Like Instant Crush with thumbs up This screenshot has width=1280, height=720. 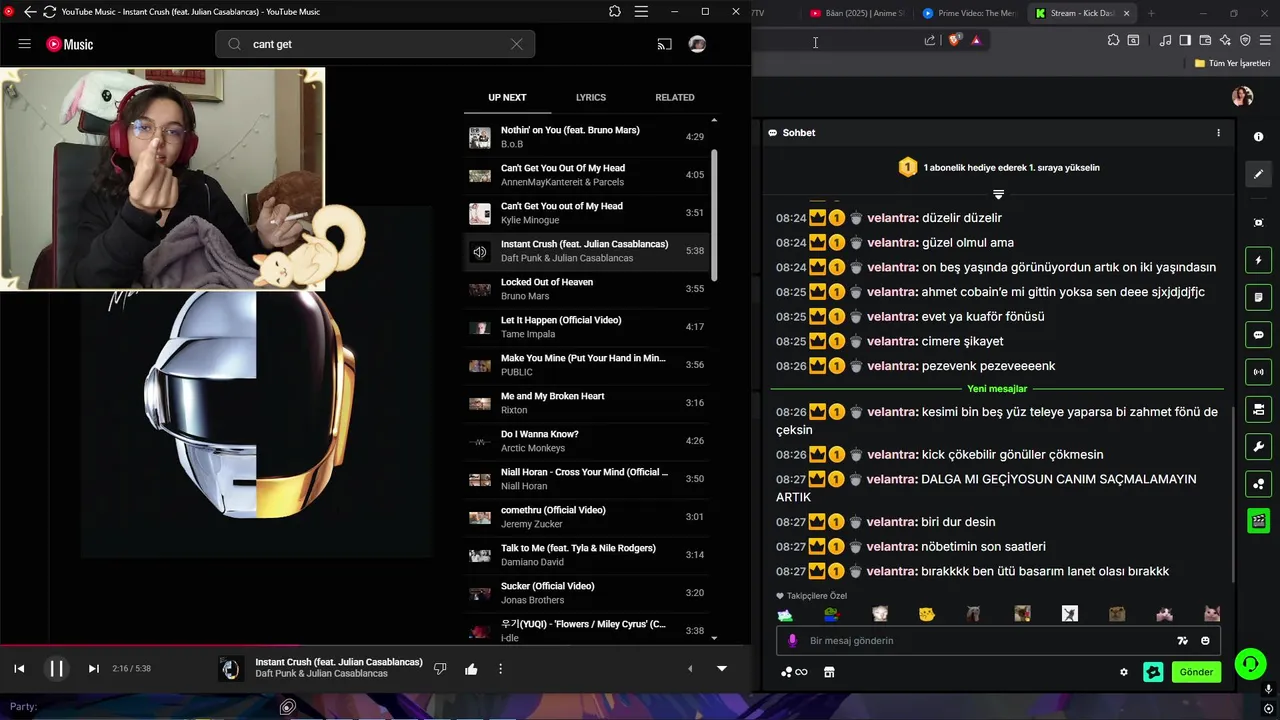click(471, 668)
